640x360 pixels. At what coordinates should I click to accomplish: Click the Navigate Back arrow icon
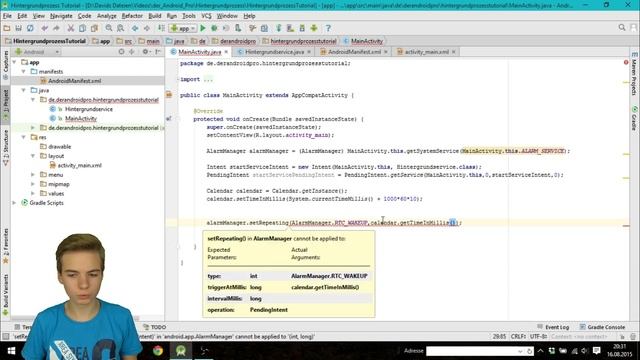coord(135,28)
